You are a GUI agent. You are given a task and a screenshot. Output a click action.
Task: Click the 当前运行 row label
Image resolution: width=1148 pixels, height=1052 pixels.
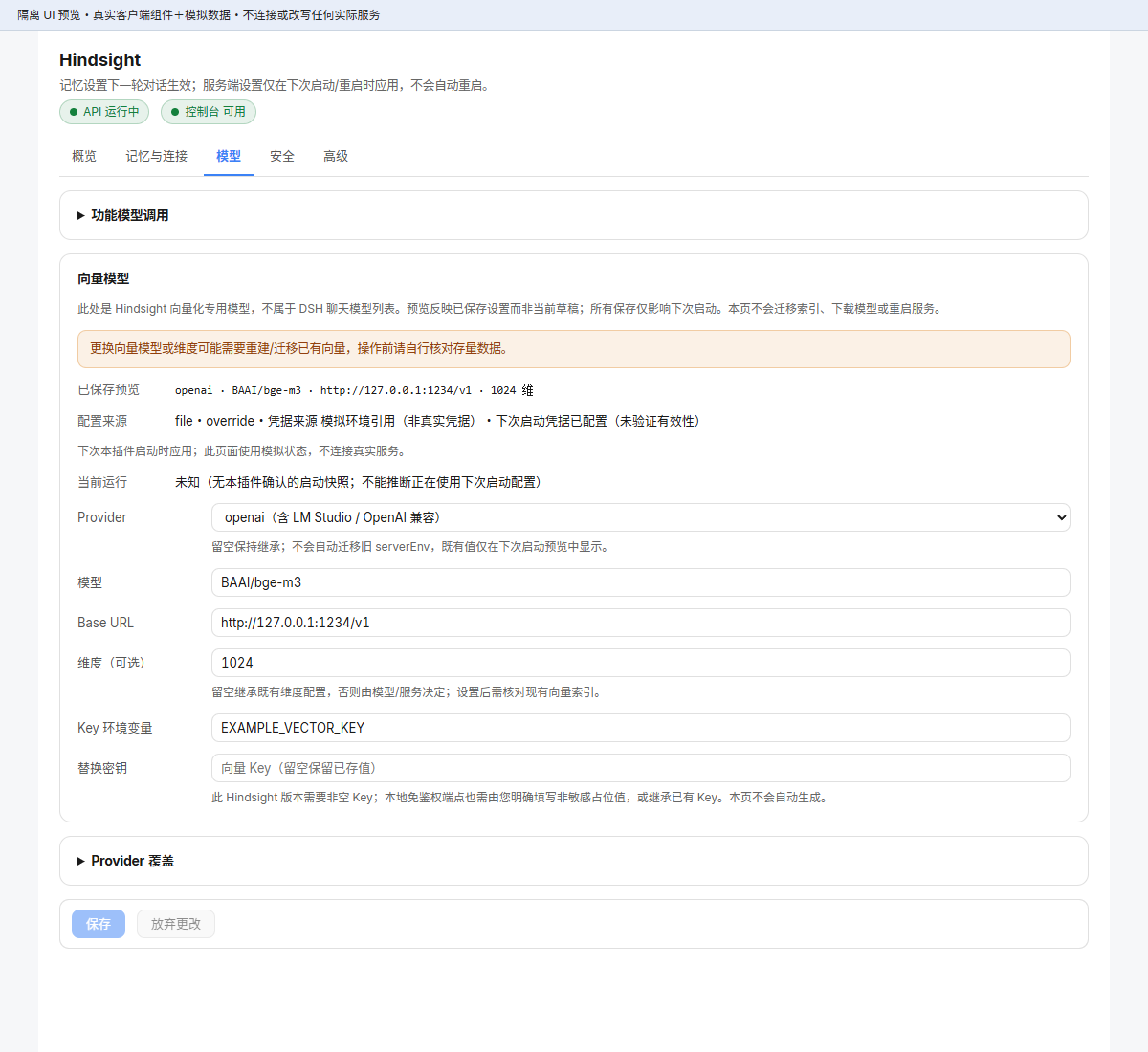(x=102, y=482)
